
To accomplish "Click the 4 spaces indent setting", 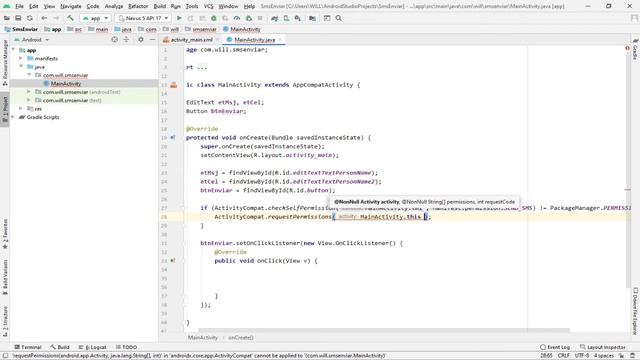I will (604, 356).
